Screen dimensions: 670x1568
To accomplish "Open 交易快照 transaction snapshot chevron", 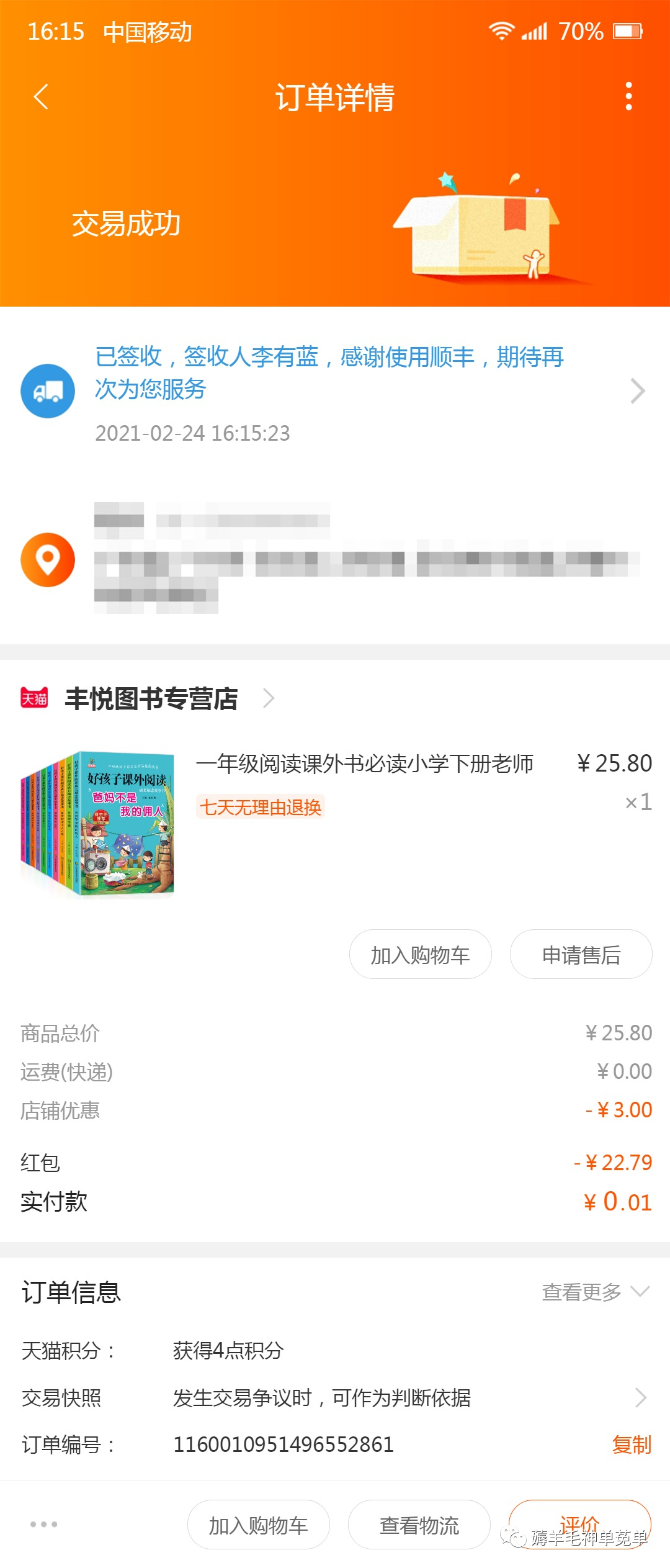I will [x=641, y=1398].
